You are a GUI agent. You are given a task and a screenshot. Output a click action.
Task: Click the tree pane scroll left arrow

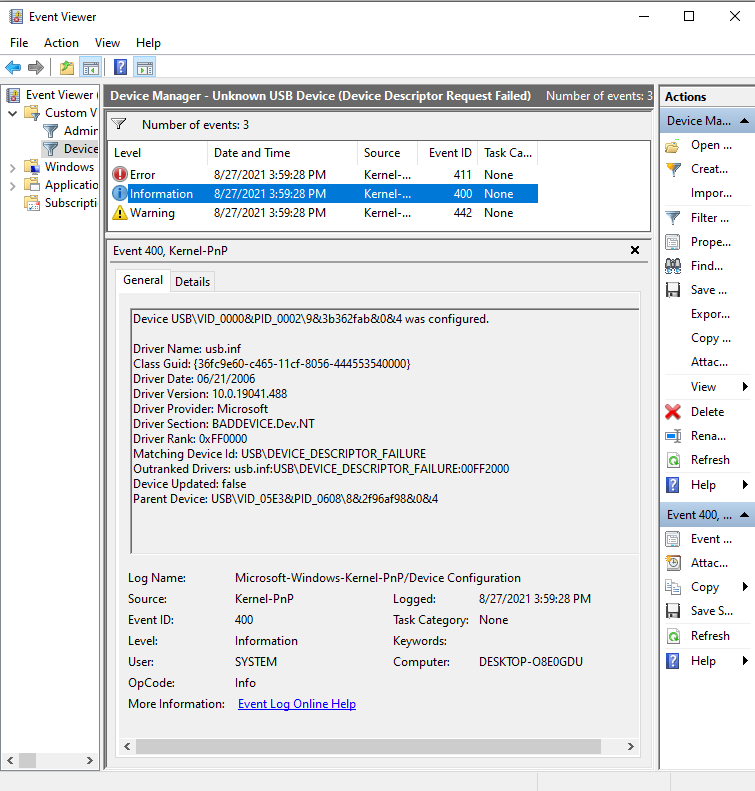[x=10, y=760]
